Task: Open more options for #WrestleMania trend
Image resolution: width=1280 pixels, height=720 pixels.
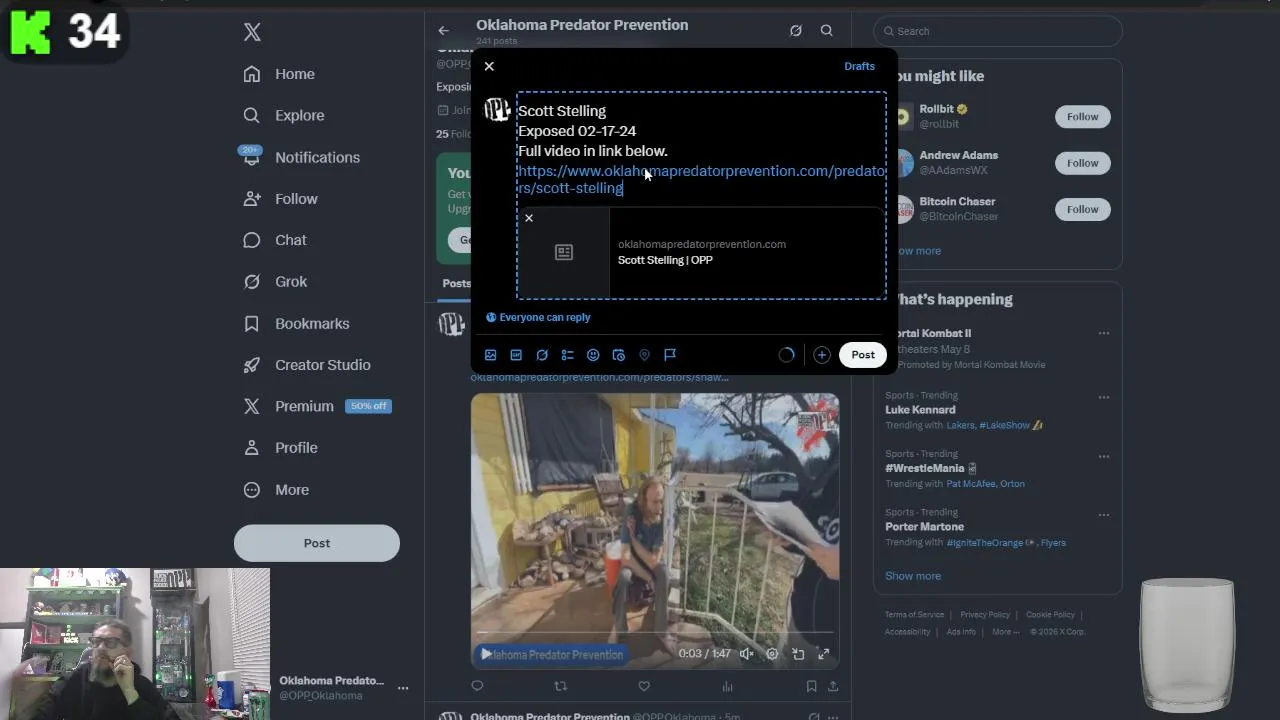Action: [1104, 456]
